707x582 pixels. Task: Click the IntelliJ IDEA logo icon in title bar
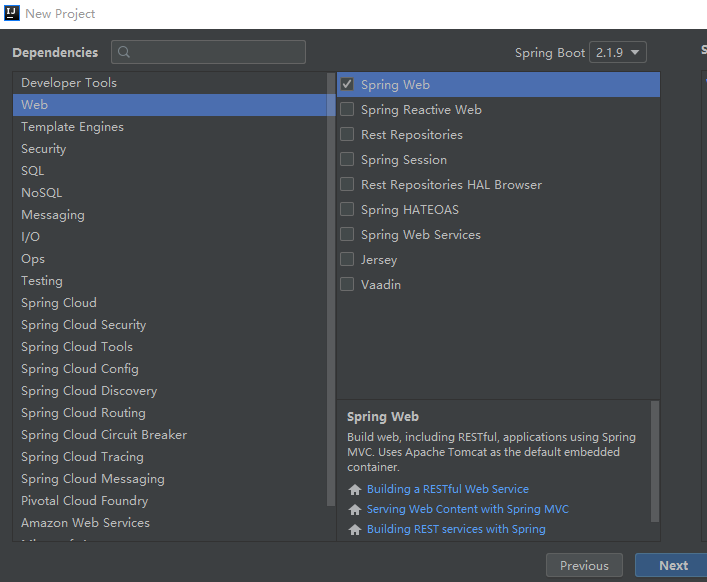click(12, 14)
